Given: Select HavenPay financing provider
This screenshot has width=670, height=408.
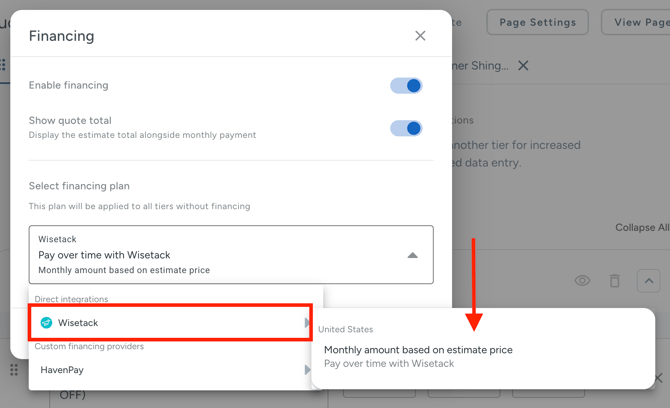Looking at the screenshot, I should [62, 370].
